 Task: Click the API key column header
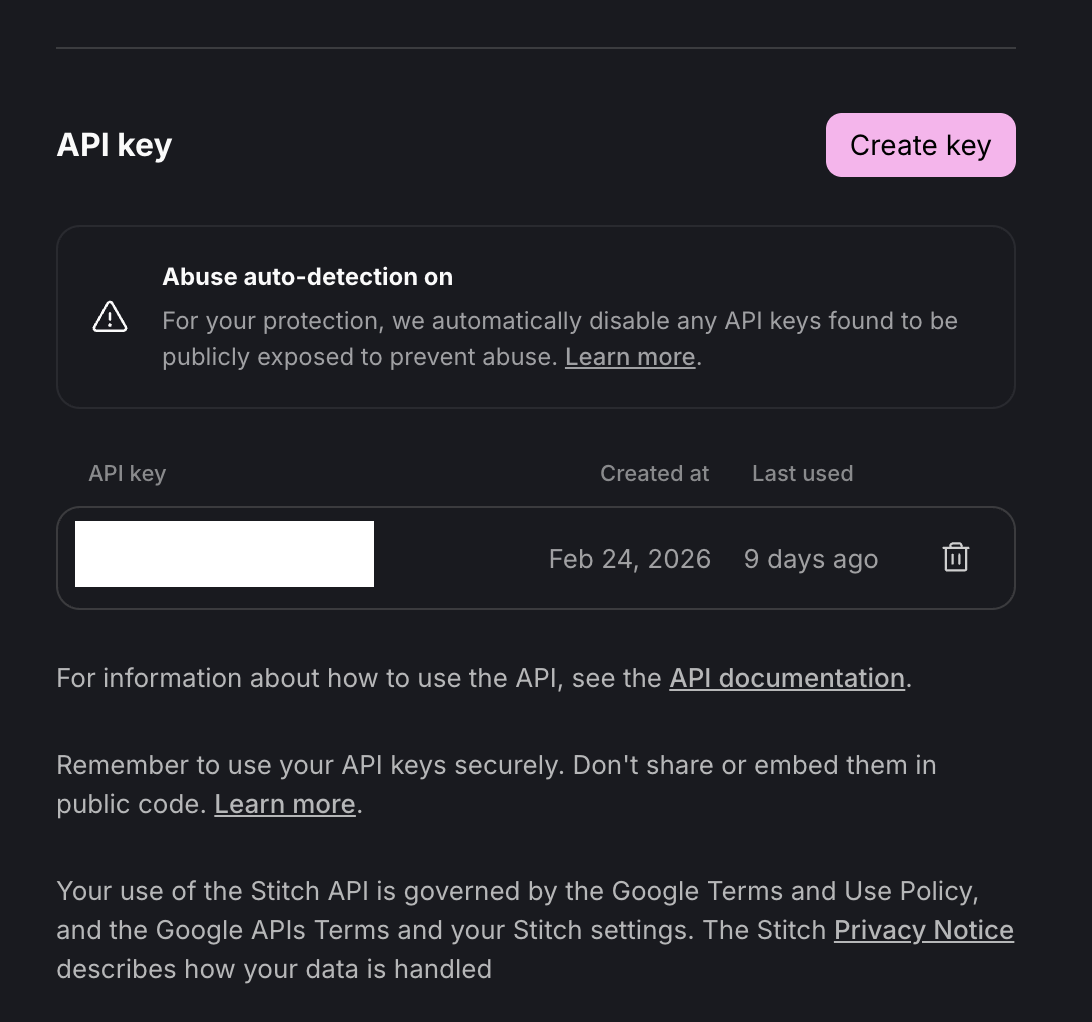point(127,473)
